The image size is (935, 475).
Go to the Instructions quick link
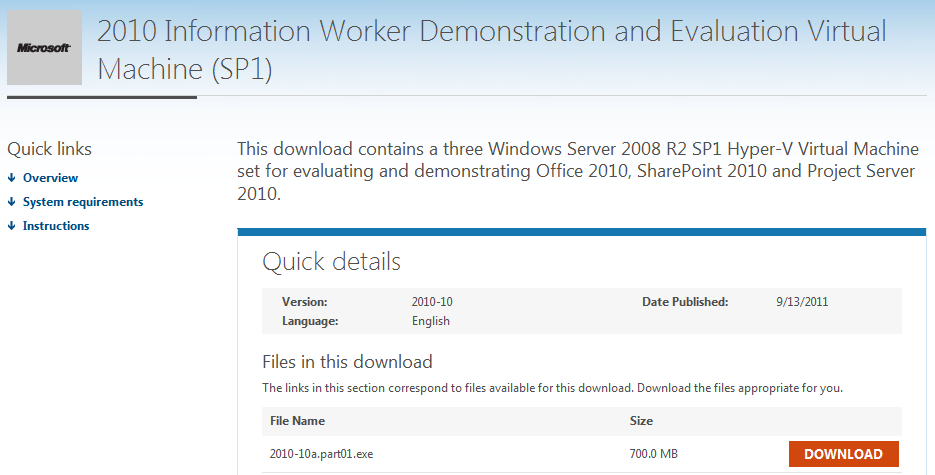(x=56, y=226)
